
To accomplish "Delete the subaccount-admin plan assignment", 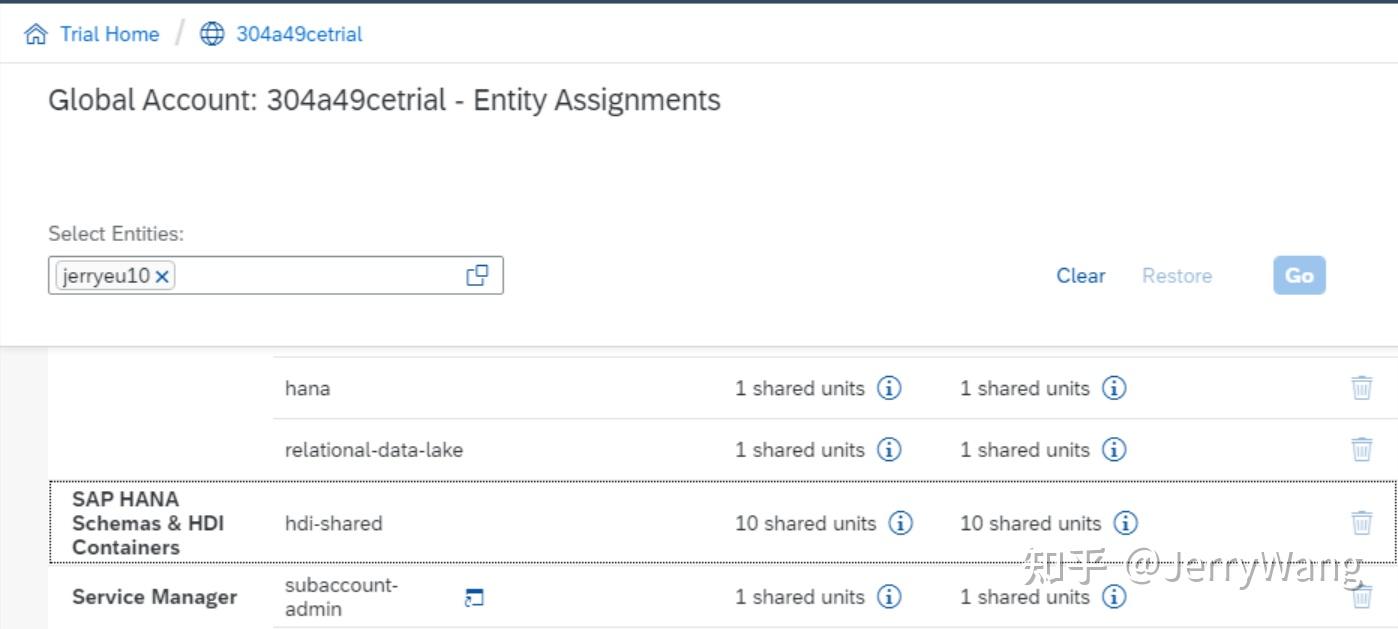I will point(1361,597).
